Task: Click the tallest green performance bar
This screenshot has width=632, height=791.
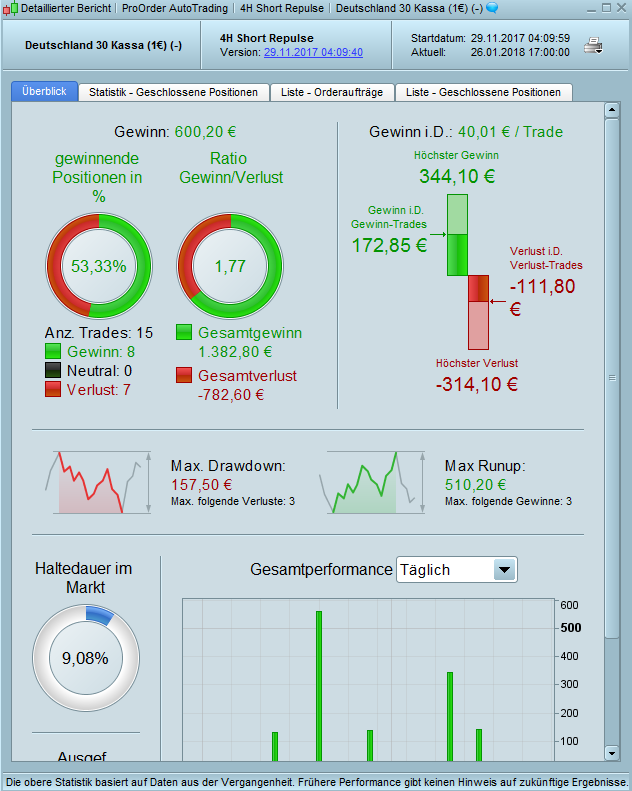Action: (319, 686)
